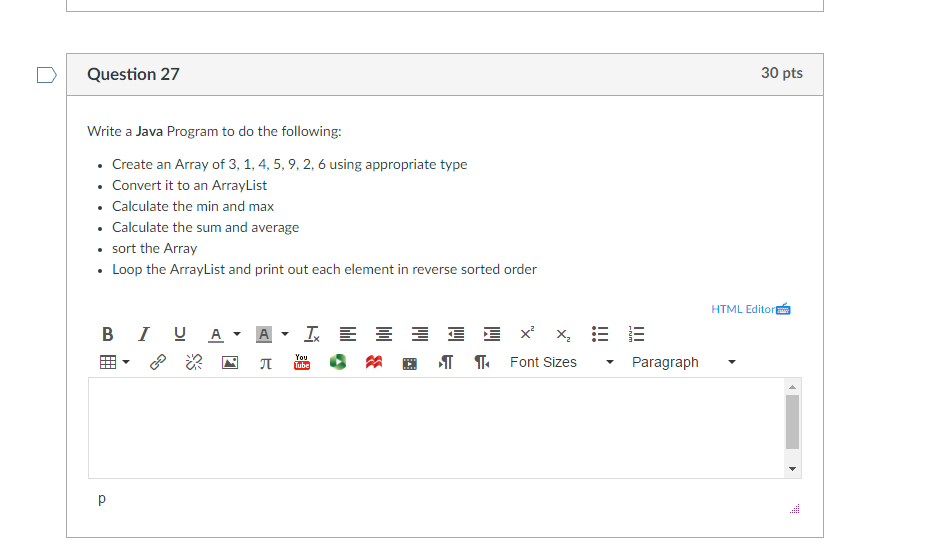Click the clear formatting icon
Viewport: 950px width, 557px height.
coord(312,334)
